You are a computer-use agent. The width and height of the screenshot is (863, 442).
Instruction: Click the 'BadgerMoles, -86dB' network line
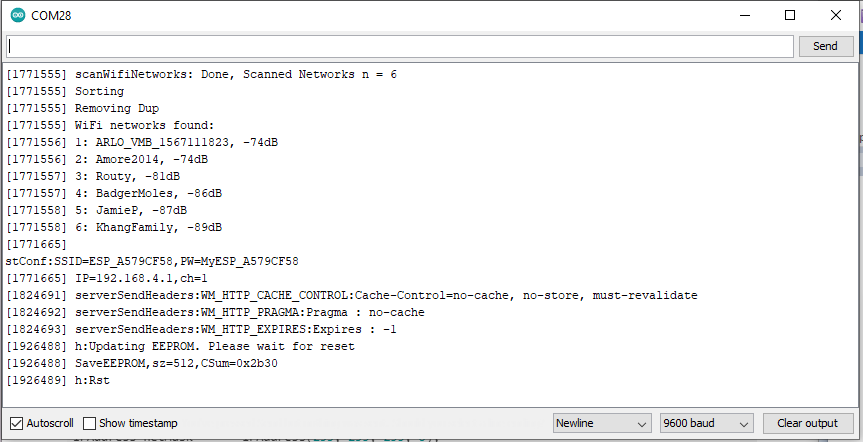114,194
